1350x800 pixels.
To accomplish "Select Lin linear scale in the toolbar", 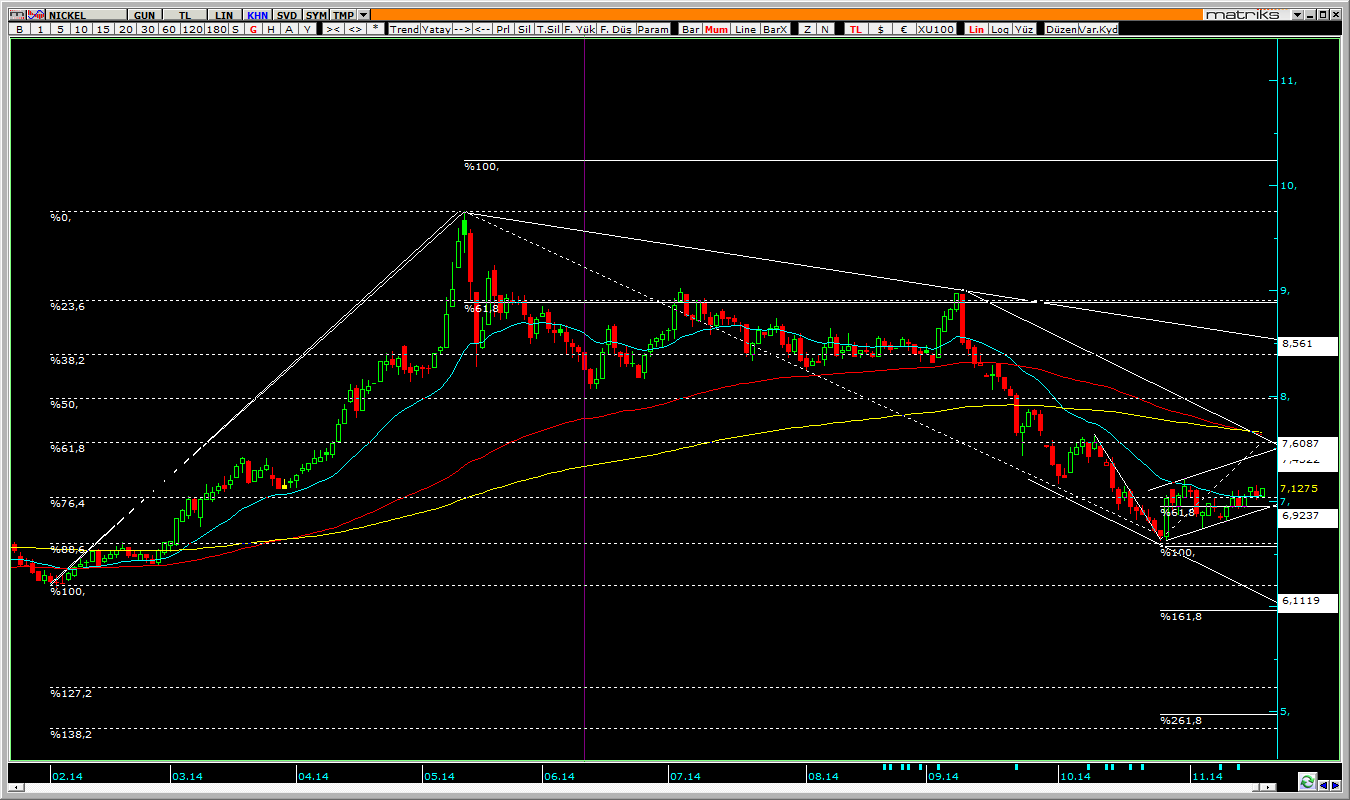I will coord(976,29).
